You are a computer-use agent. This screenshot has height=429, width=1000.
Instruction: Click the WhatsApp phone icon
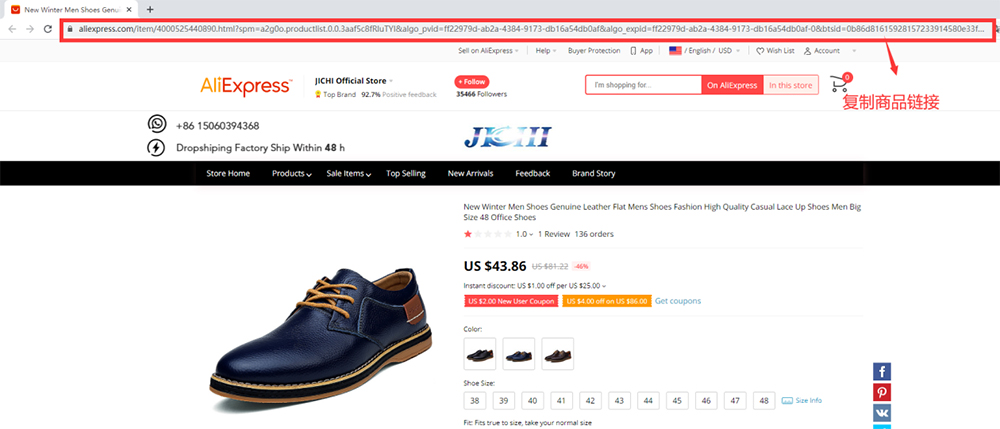pos(157,125)
